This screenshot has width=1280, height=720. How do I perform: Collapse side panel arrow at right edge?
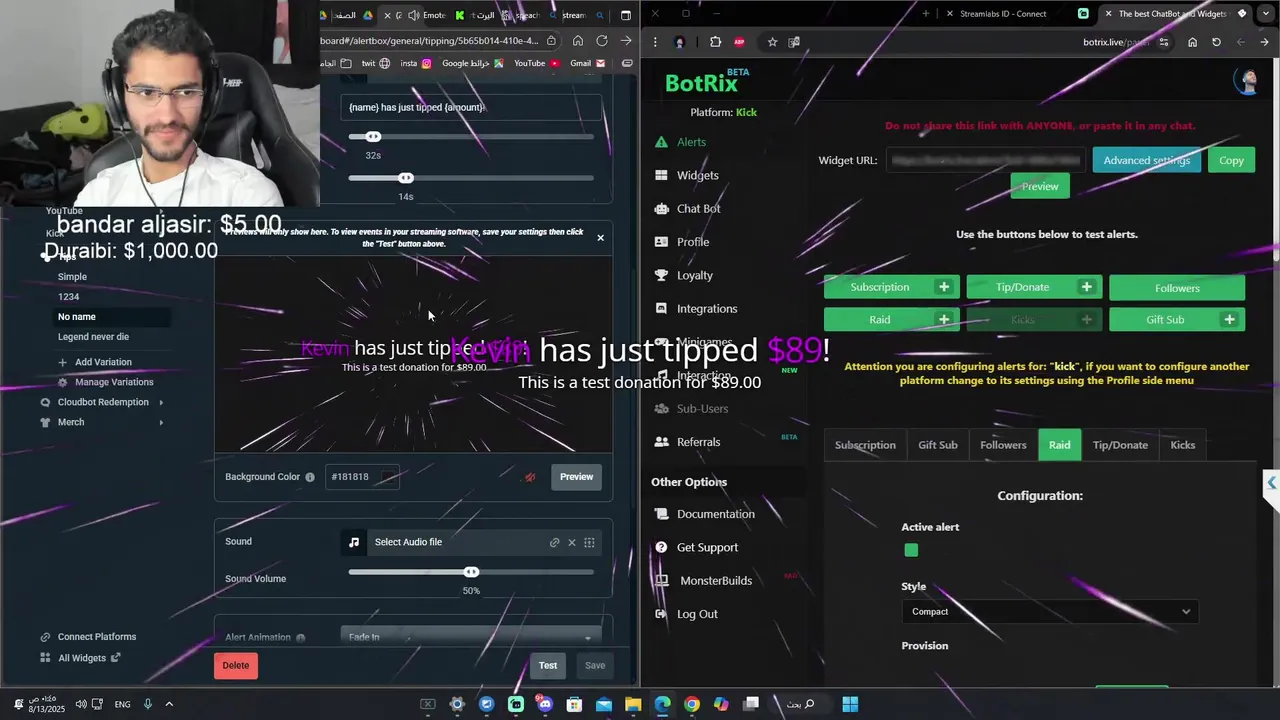pos(1271,483)
